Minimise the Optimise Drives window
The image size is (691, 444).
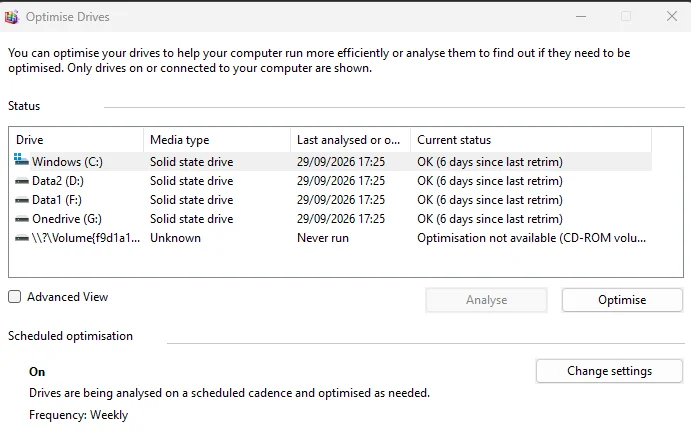coord(581,17)
